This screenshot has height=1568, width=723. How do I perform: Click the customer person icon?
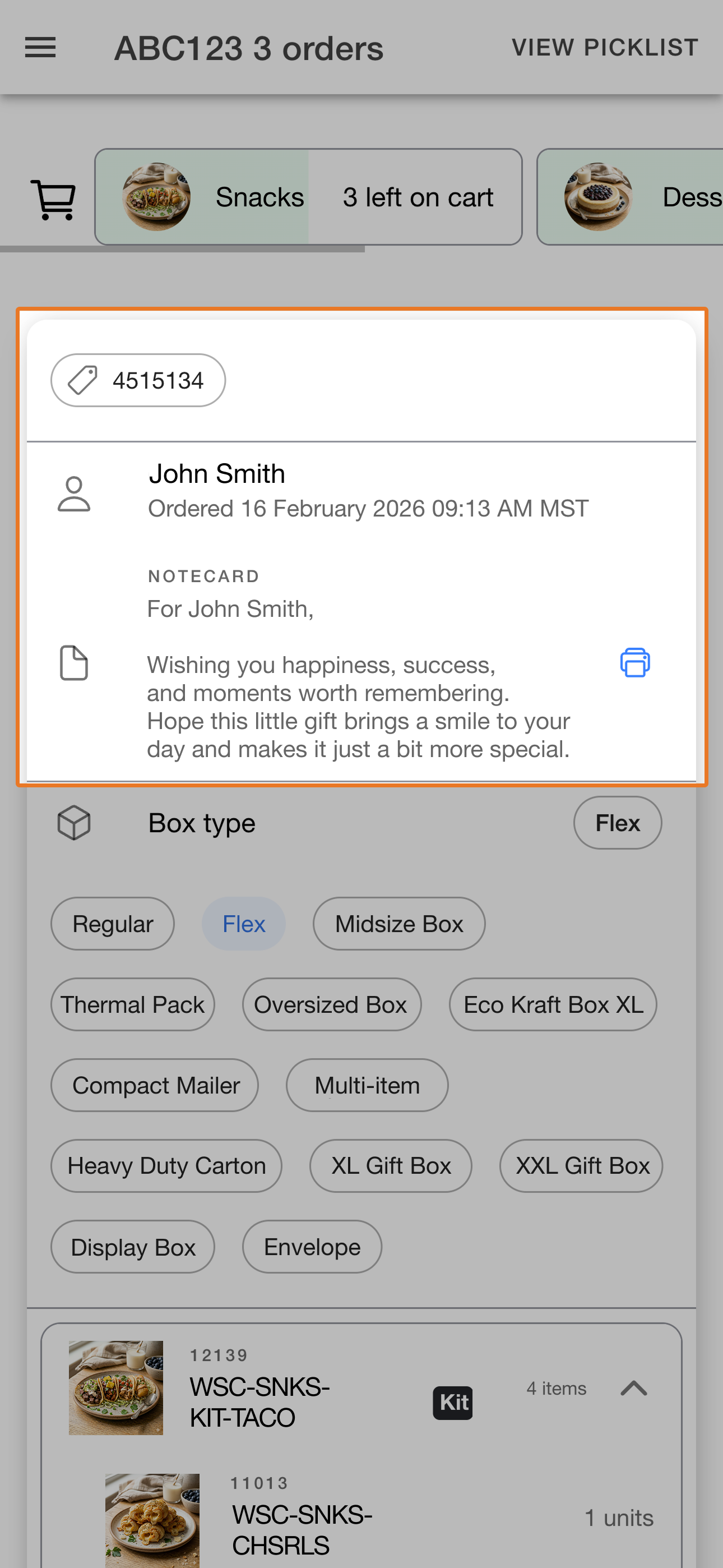[73, 494]
